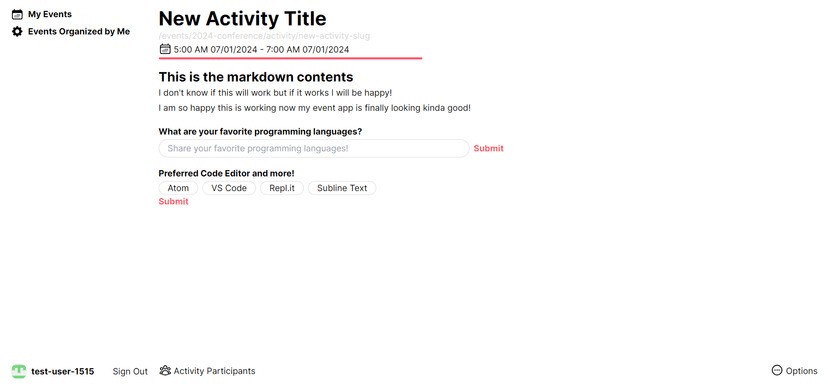828x389 pixels.
Task: Click the calendar icon next to activity time
Action: click(x=165, y=49)
